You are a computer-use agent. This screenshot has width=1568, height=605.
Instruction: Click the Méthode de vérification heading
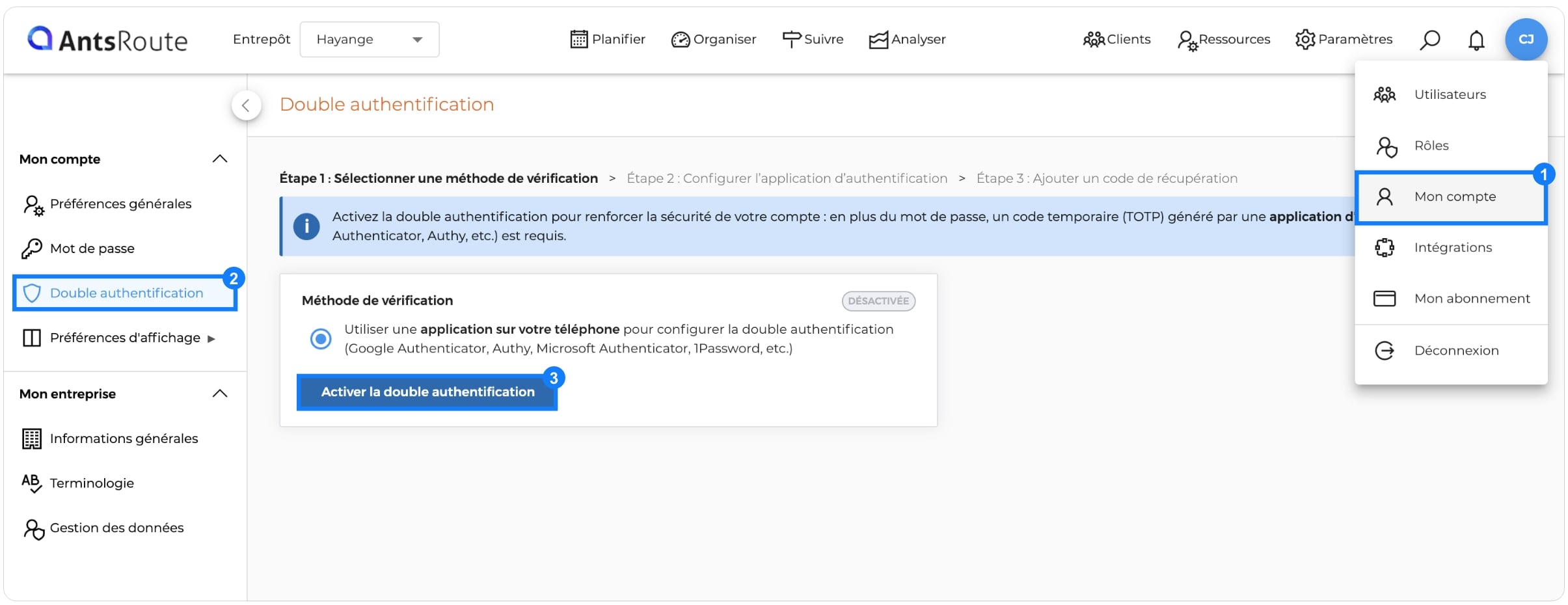pos(377,301)
